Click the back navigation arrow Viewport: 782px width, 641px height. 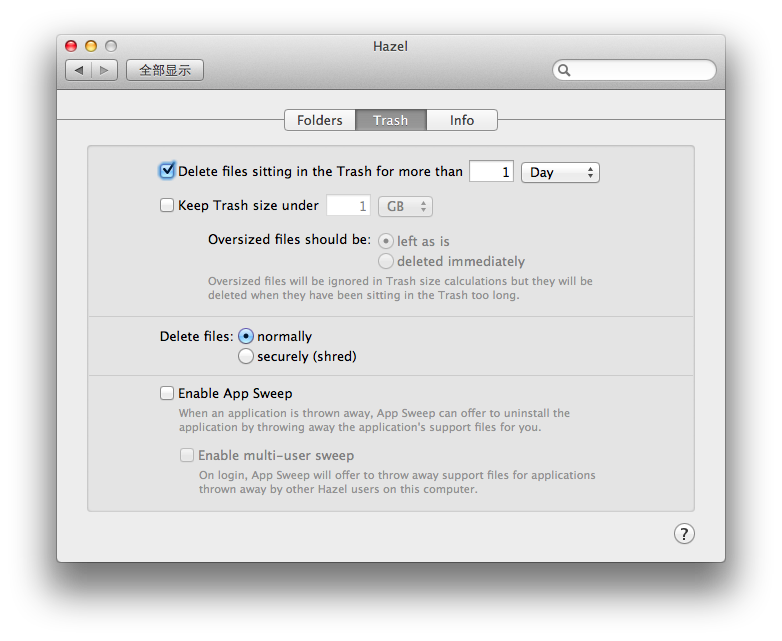point(78,70)
